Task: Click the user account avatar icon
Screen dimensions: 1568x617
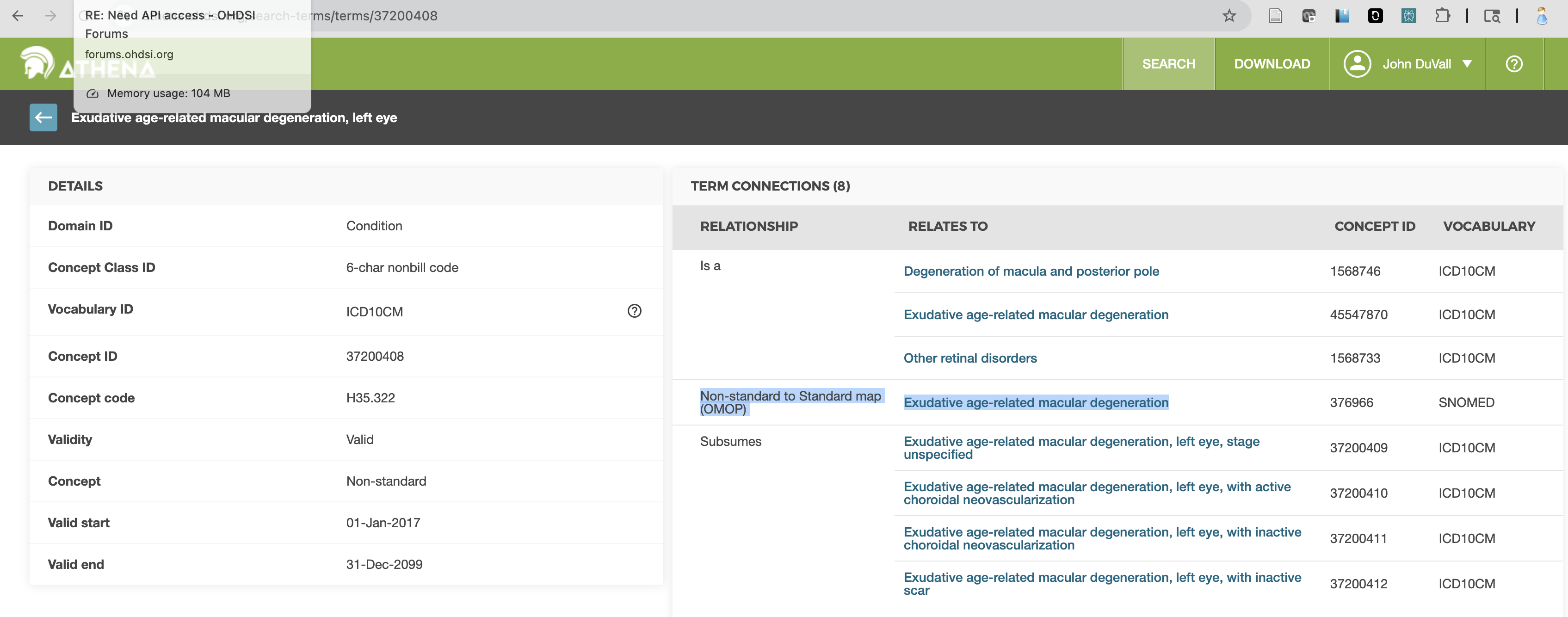Action: pos(1357,64)
